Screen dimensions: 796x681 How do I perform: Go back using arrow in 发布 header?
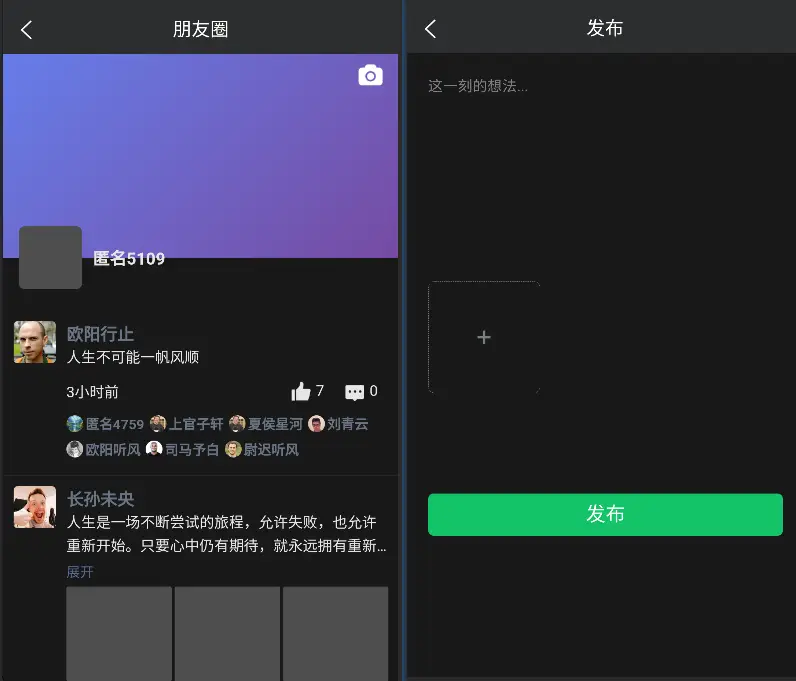[x=430, y=29]
